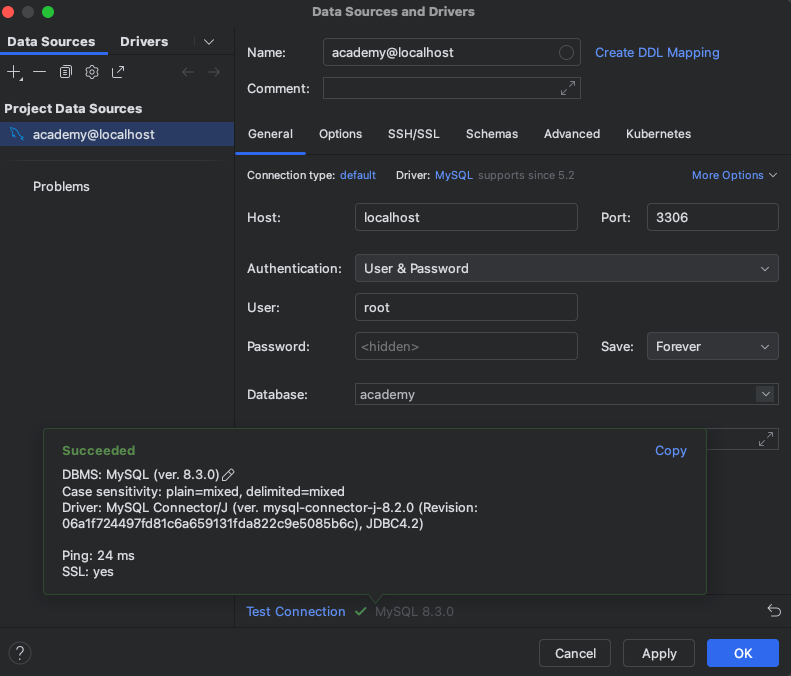Open help with the question mark button
Image resolution: width=791 pixels, height=676 pixels.
coord(20,653)
